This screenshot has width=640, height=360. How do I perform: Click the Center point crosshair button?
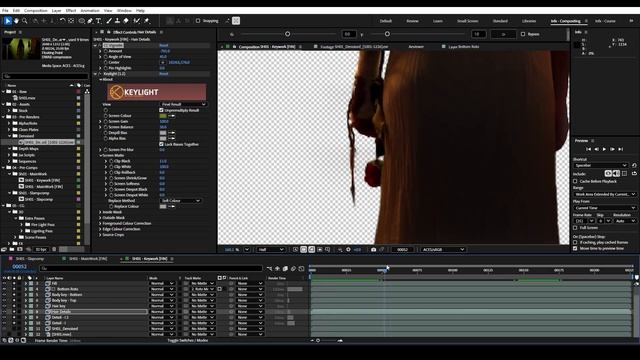pyautogui.click(x=163, y=62)
